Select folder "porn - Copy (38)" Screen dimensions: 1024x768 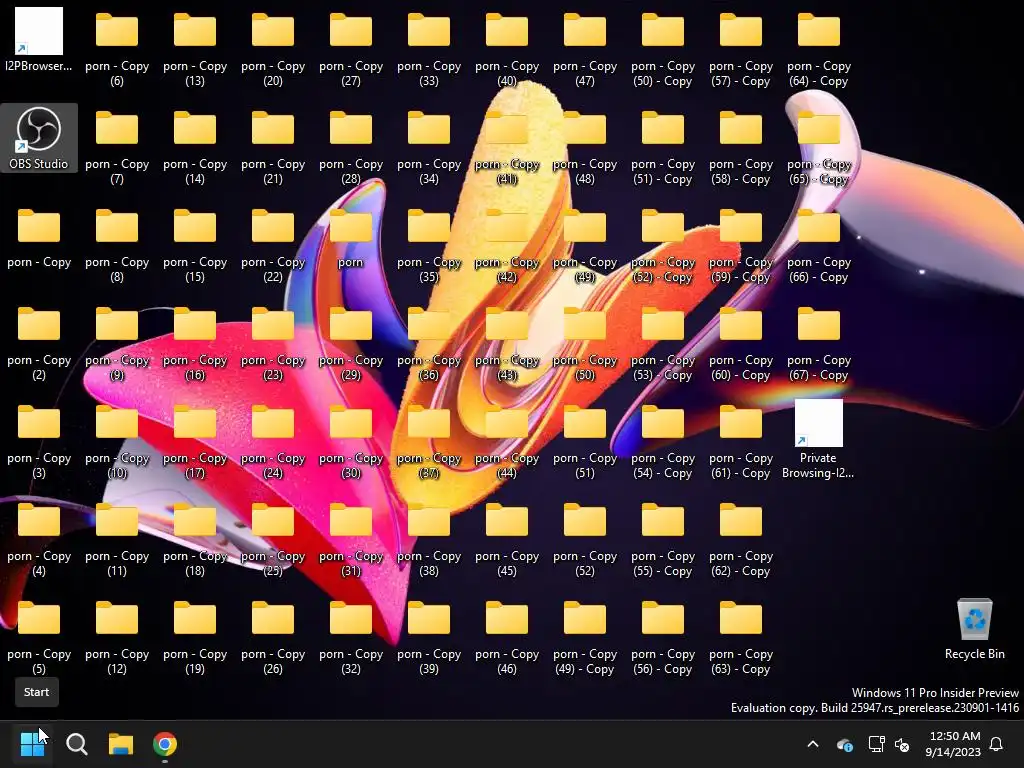point(428,539)
